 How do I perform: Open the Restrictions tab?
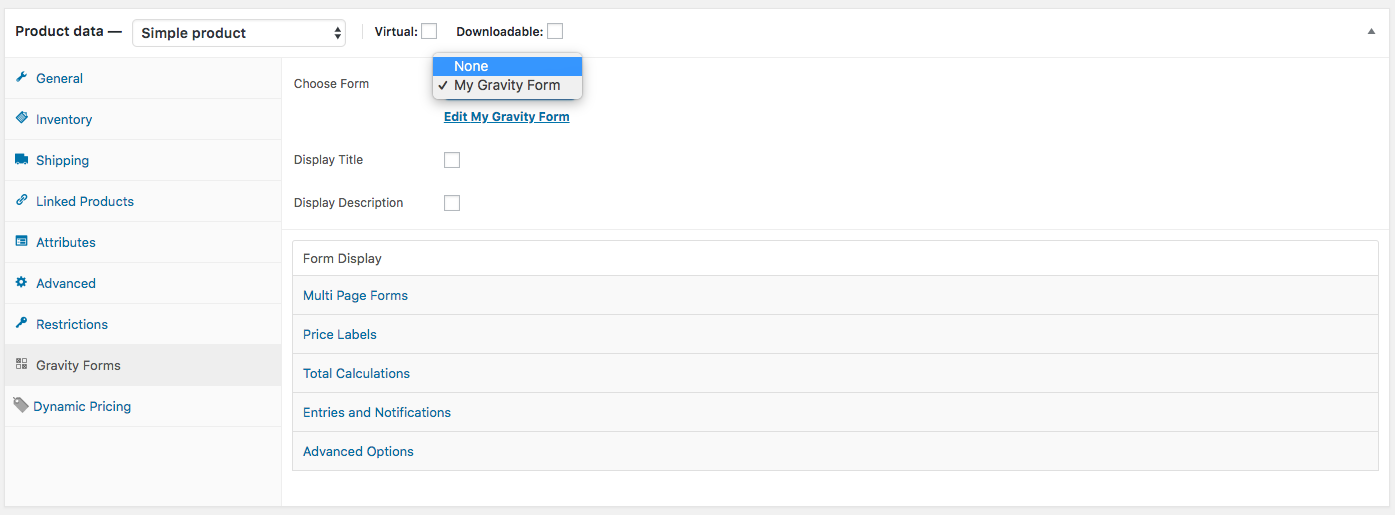point(72,324)
